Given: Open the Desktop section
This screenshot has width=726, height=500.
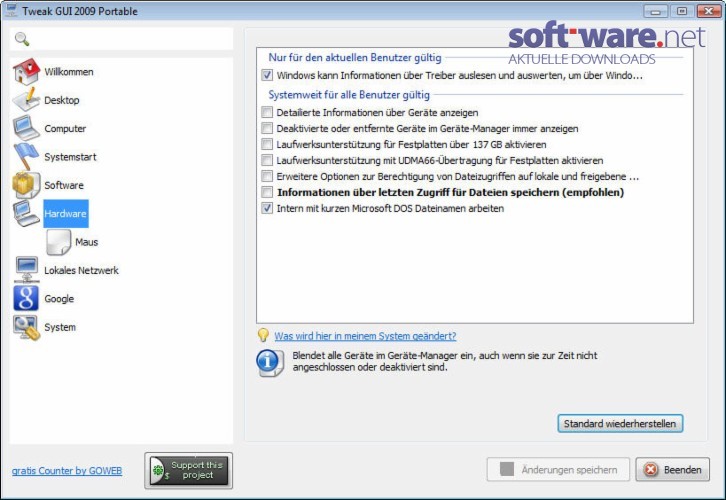Looking at the screenshot, I should point(62,100).
